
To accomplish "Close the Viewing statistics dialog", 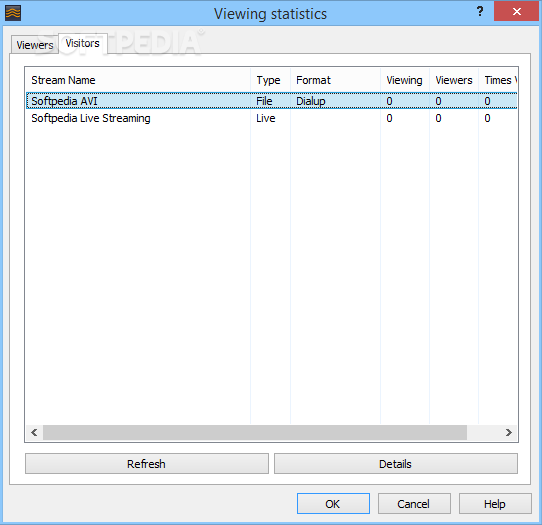I will [x=517, y=11].
